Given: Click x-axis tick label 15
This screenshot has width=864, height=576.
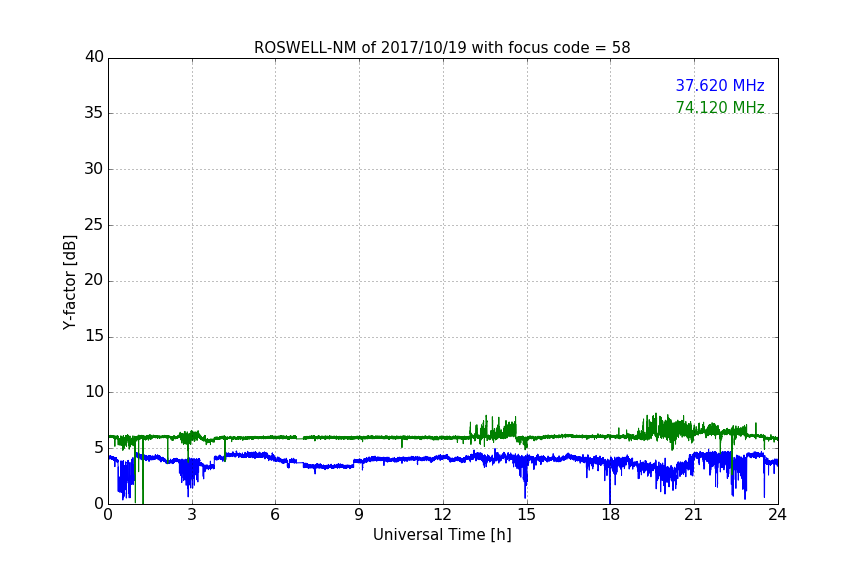Looking at the screenshot, I should (x=526, y=515).
